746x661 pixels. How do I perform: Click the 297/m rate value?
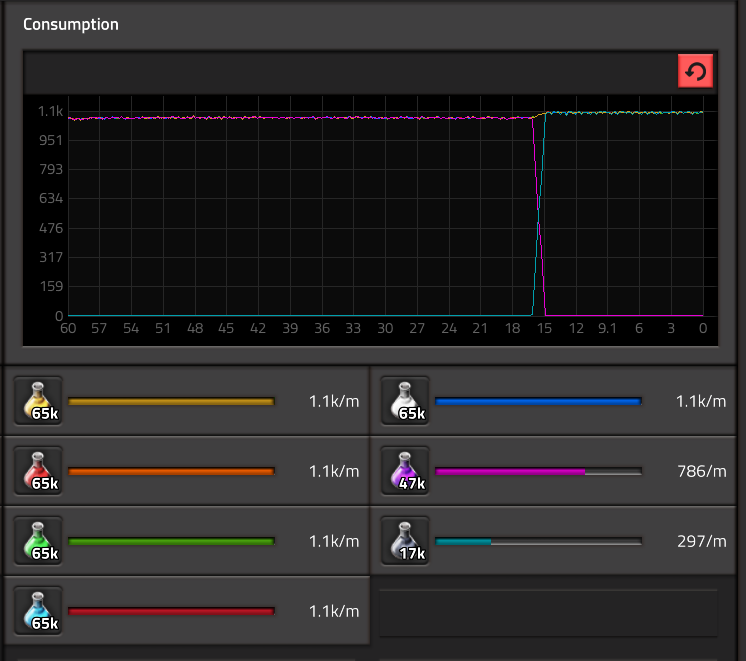tap(701, 541)
